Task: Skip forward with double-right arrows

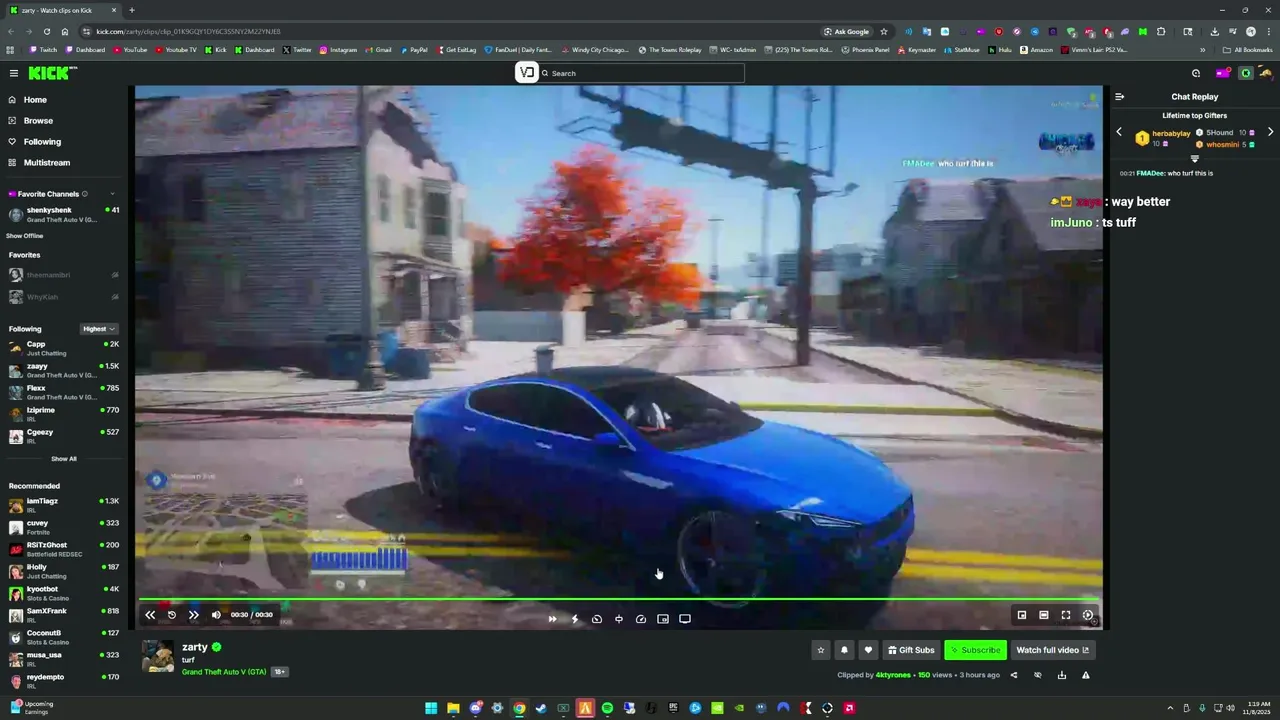Action: click(x=194, y=615)
